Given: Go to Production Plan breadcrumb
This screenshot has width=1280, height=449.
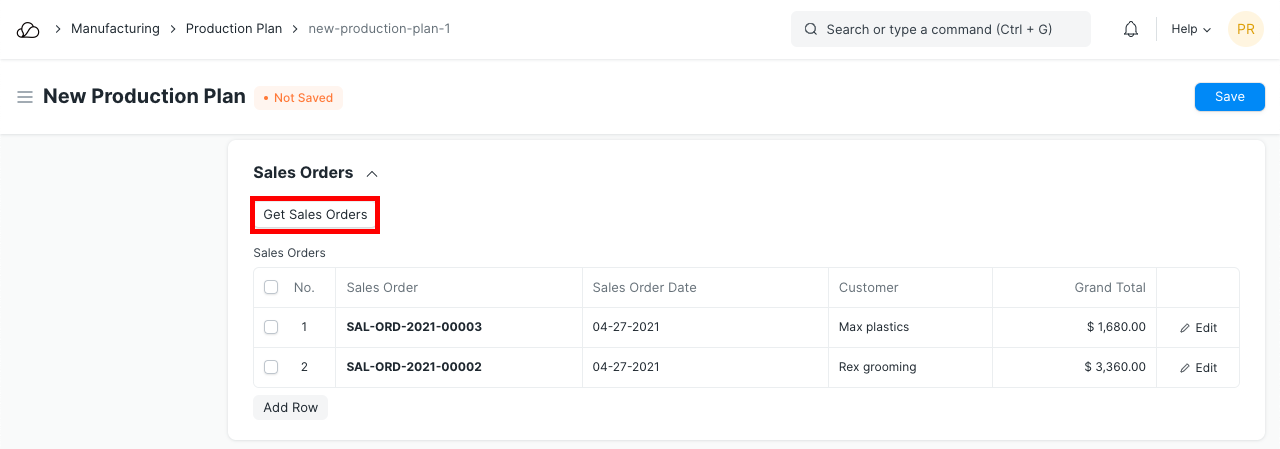Looking at the screenshot, I should [x=234, y=29].
